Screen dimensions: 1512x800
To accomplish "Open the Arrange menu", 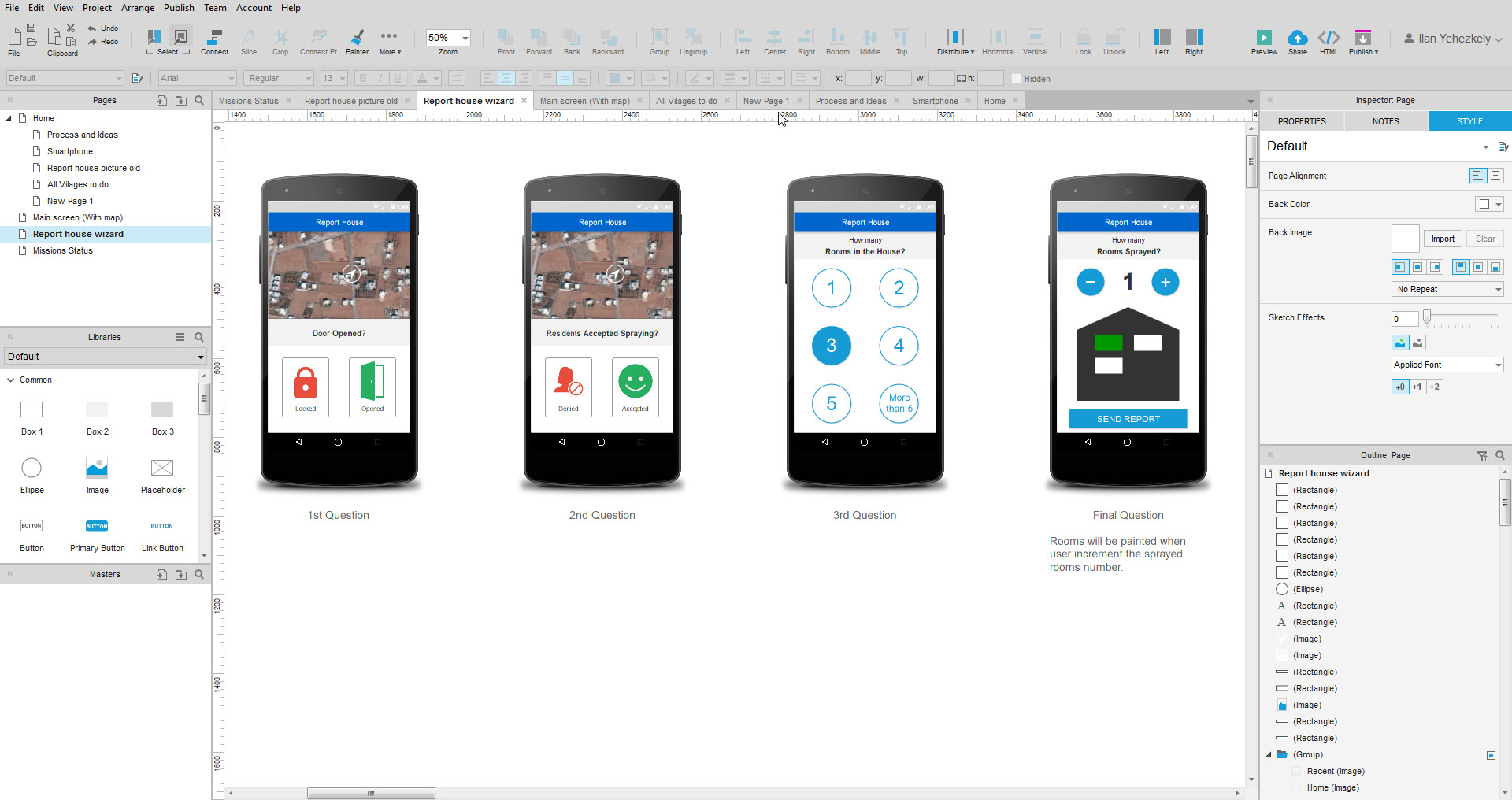I will [x=138, y=8].
